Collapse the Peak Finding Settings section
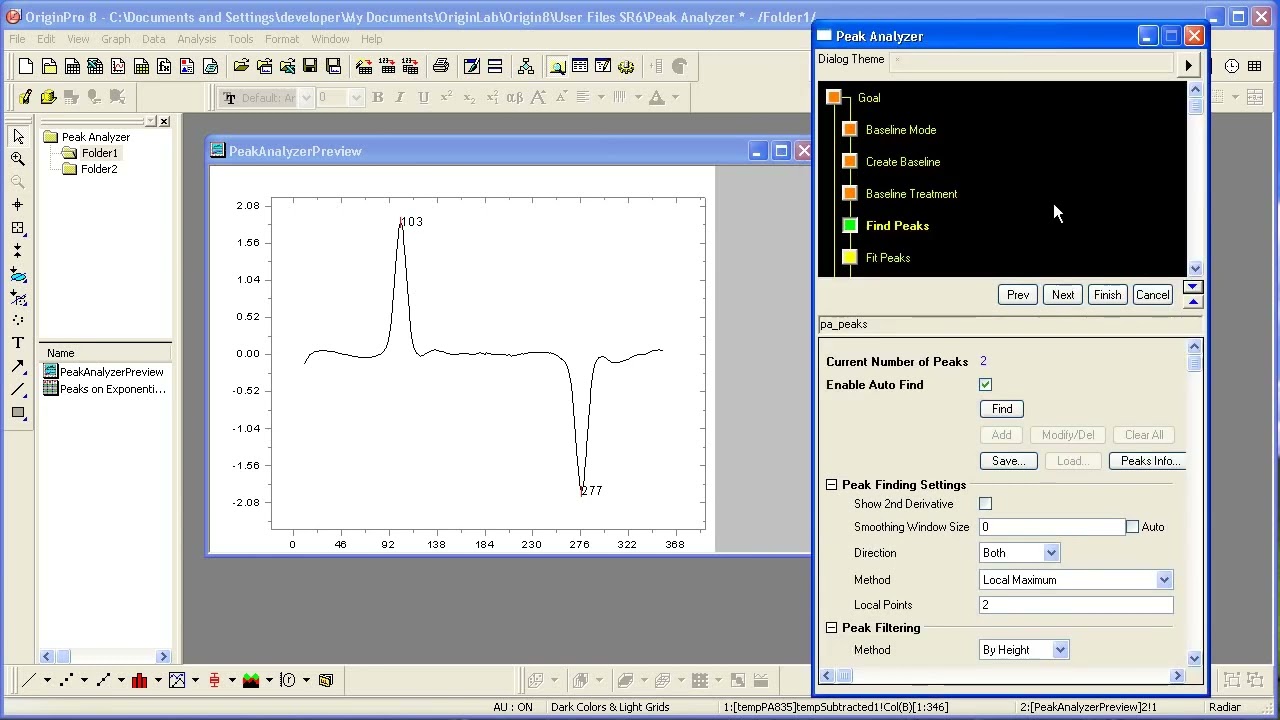 tap(832, 485)
